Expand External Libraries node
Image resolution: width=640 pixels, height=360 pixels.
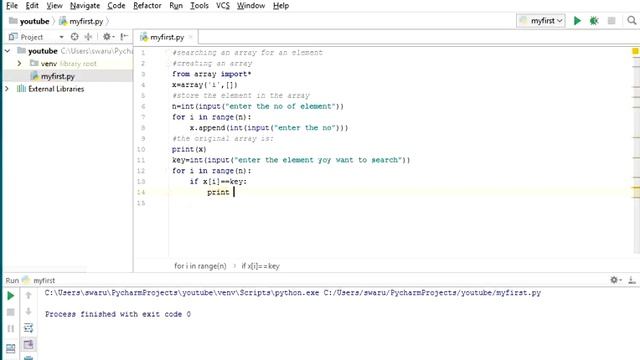click(7, 89)
